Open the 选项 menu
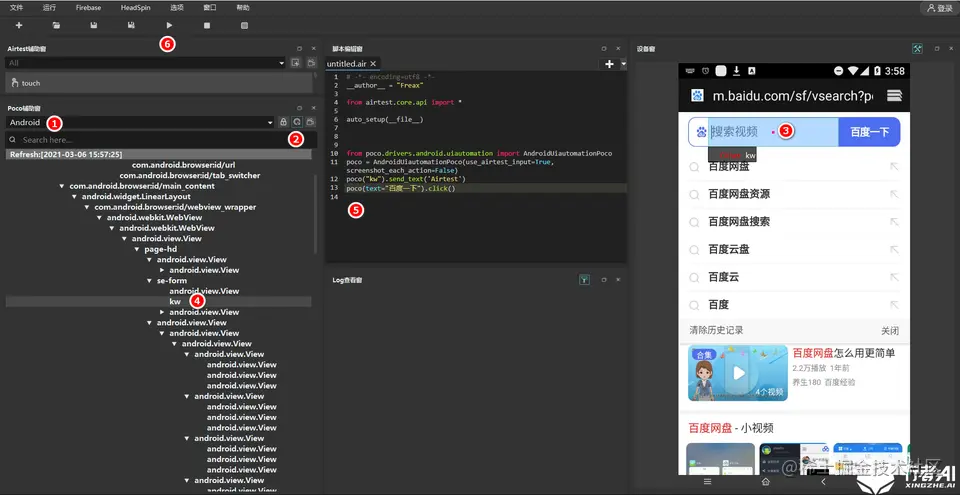Screen dimensions: 960x495 click(177, 8)
